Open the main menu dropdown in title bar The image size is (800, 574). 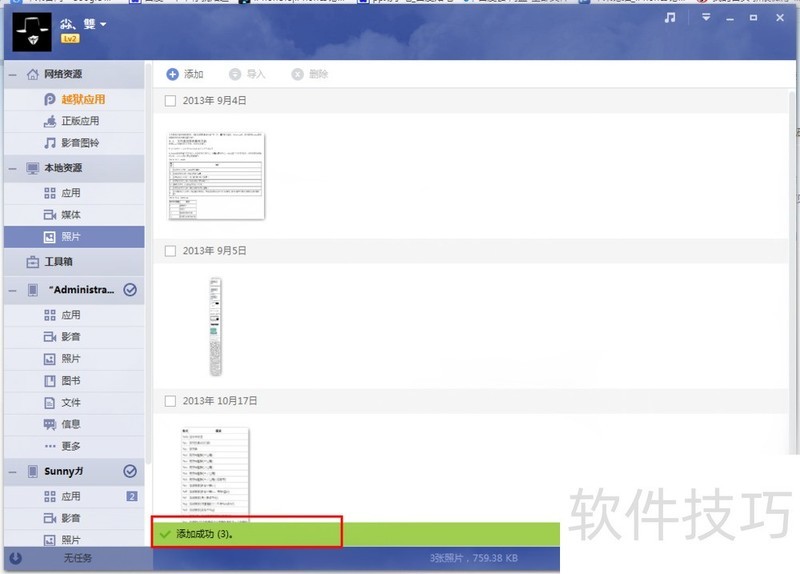tap(706, 17)
